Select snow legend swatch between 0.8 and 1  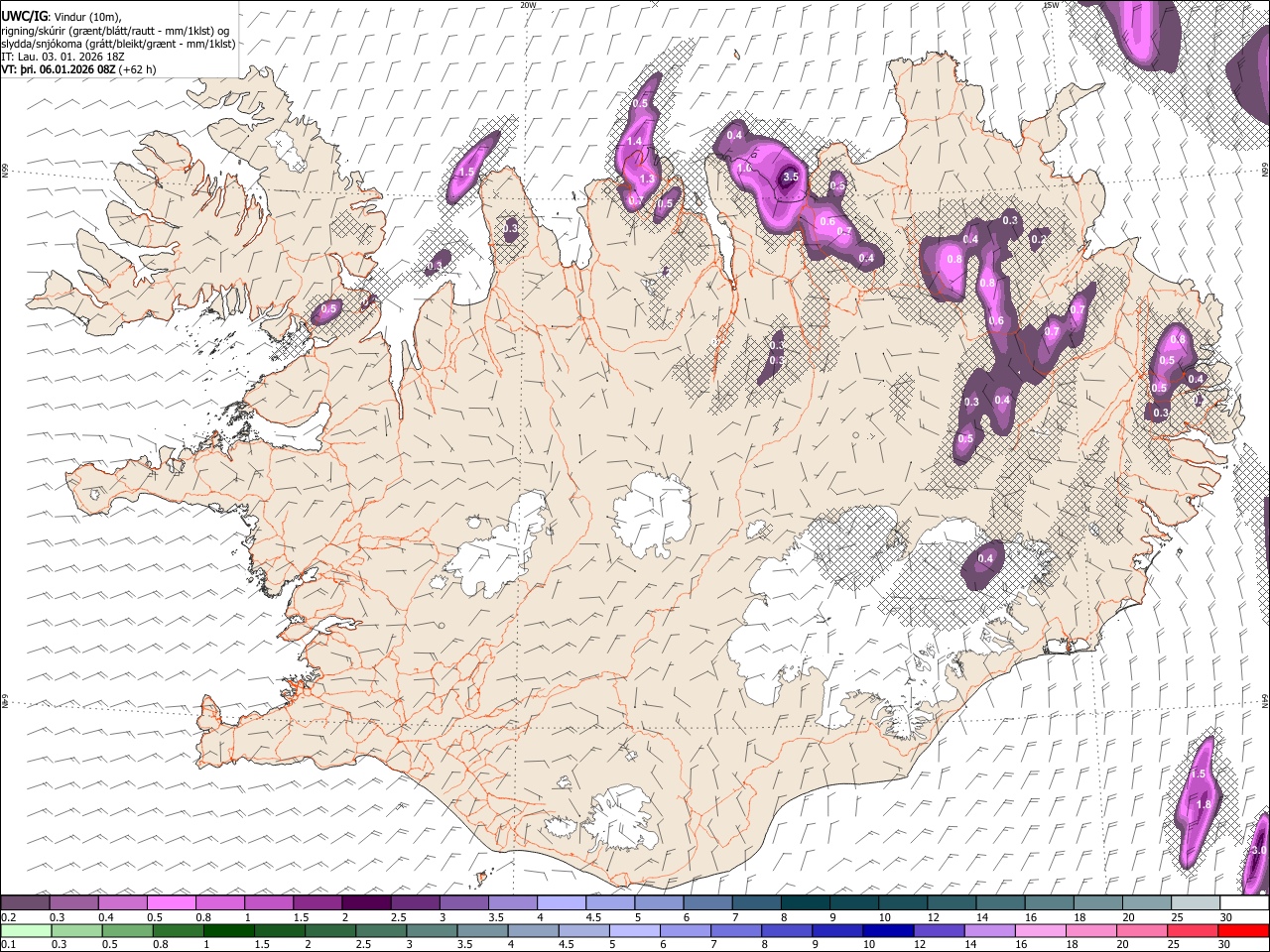[x=219, y=902]
